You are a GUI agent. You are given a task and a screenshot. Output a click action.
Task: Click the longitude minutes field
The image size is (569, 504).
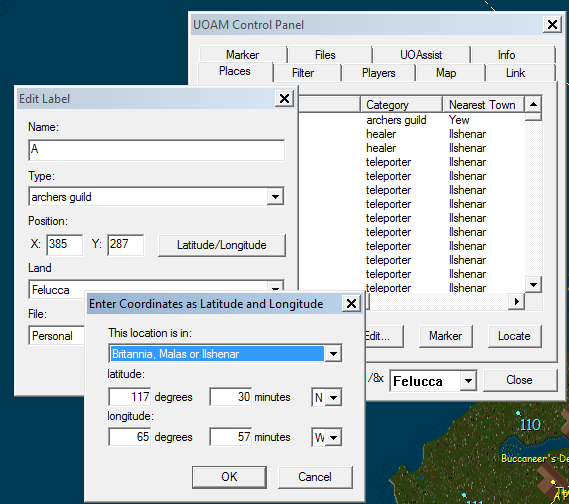pyautogui.click(x=230, y=437)
